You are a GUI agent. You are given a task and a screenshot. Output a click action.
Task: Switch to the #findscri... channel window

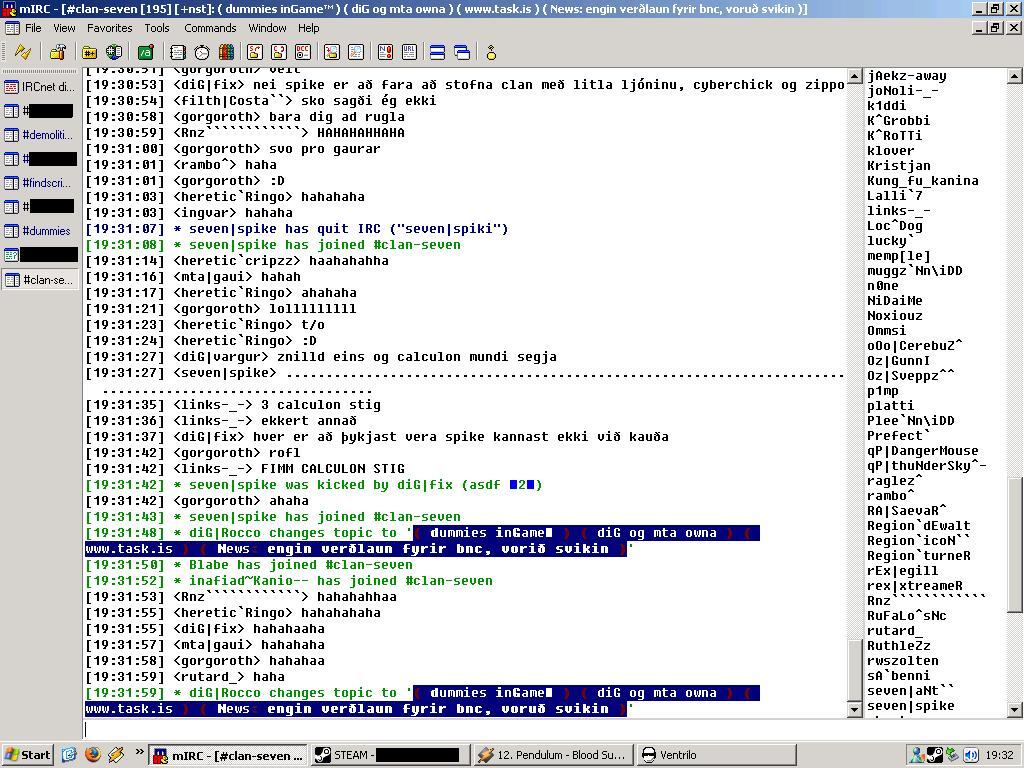click(x=40, y=183)
